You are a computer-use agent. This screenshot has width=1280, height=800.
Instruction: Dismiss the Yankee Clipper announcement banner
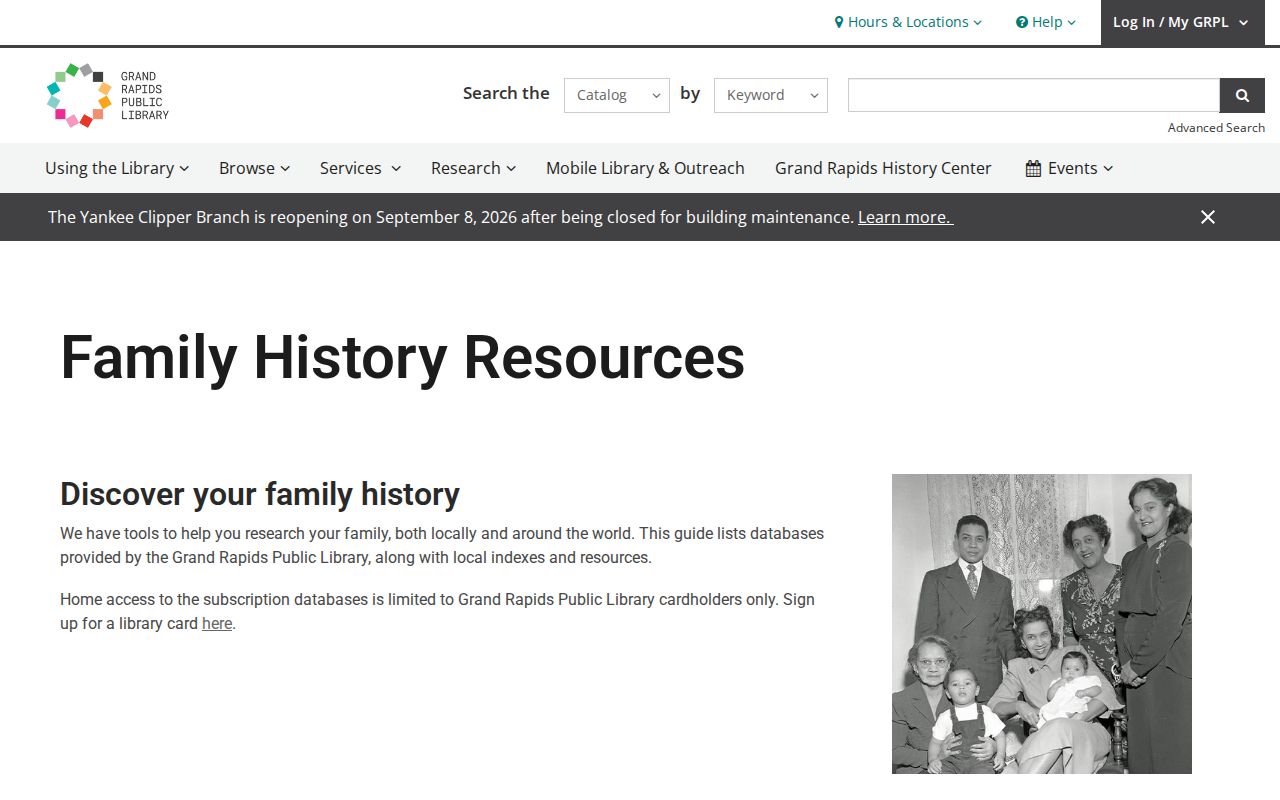pyautogui.click(x=1208, y=217)
